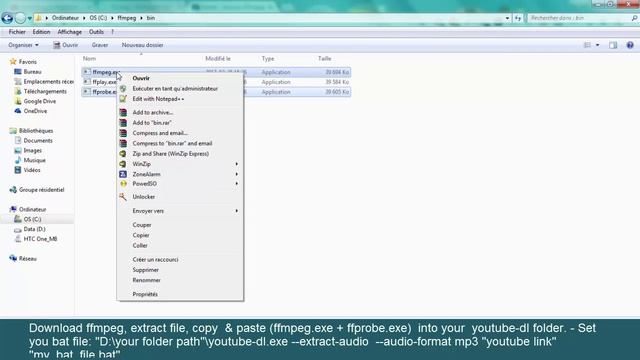Click Nouveau dossier button
640x360 pixels.
pyautogui.click(x=142, y=45)
